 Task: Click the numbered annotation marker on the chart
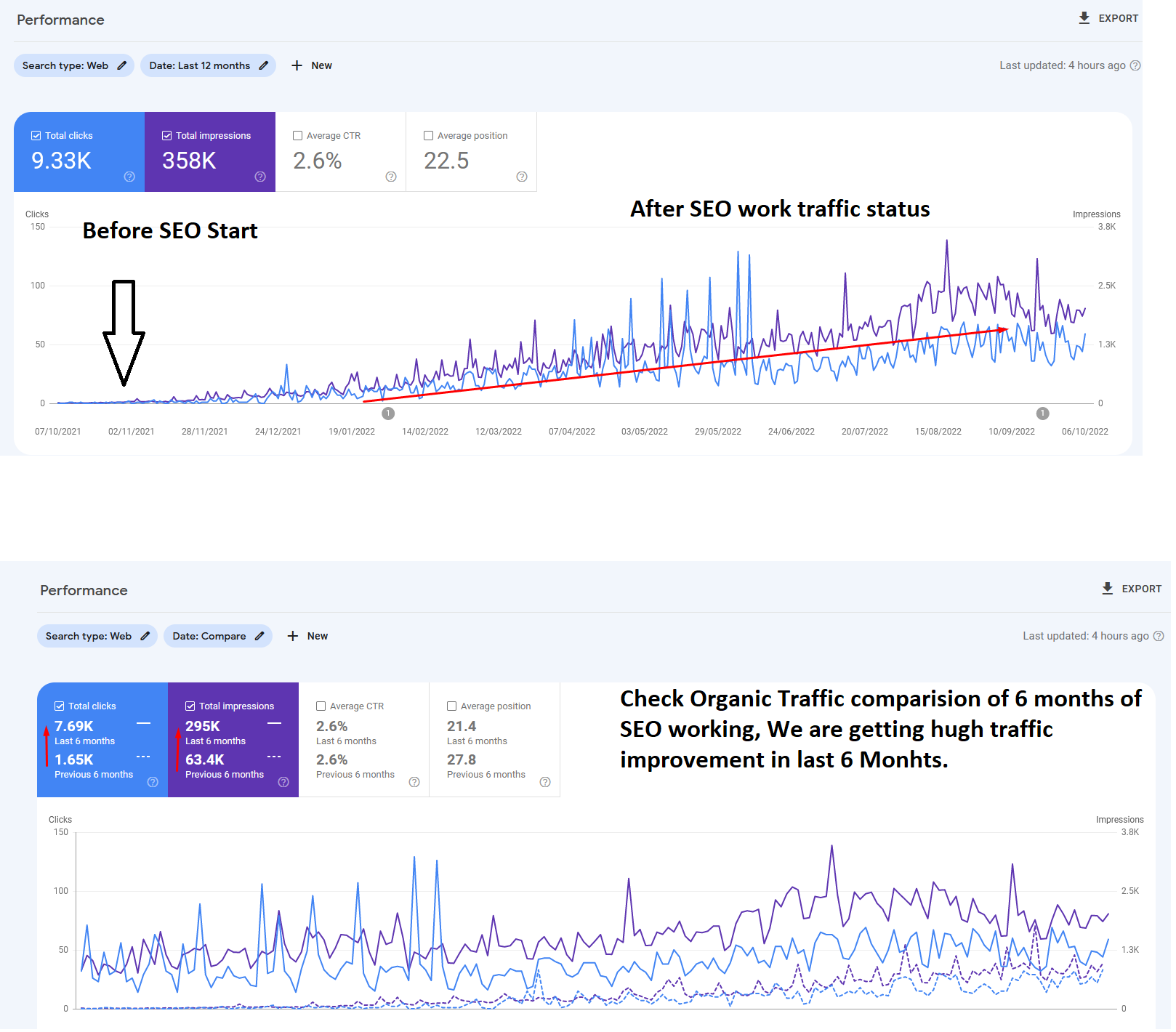pos(388,414)
